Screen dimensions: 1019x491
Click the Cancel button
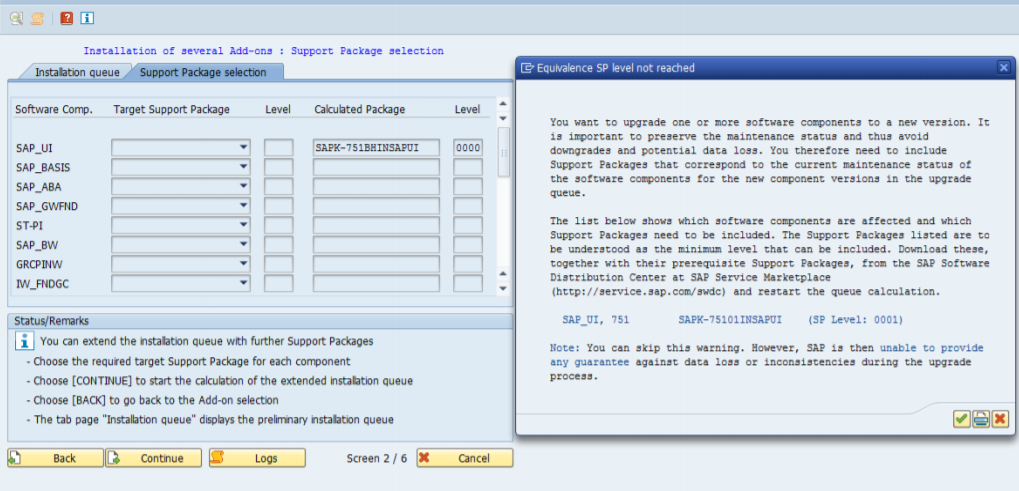click(x=465, y=458)
